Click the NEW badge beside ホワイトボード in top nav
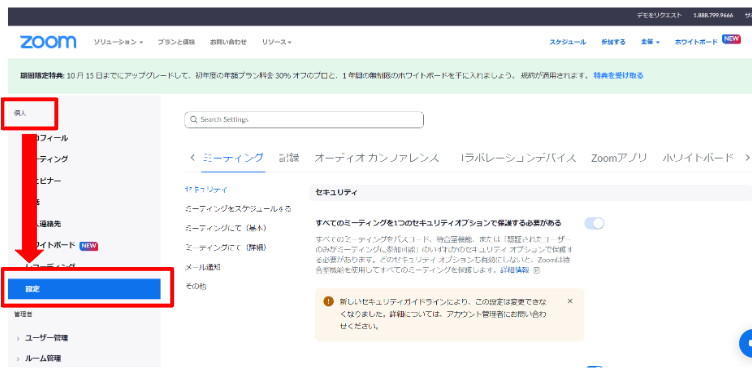Screen dimensions: 752x369 [731, 39]
